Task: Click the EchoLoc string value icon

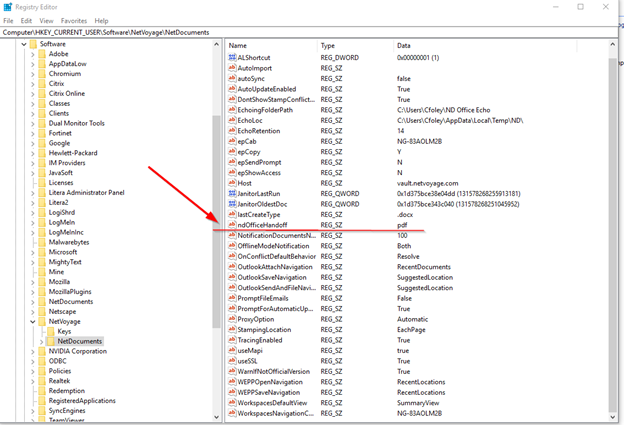Action: [232, 120]
